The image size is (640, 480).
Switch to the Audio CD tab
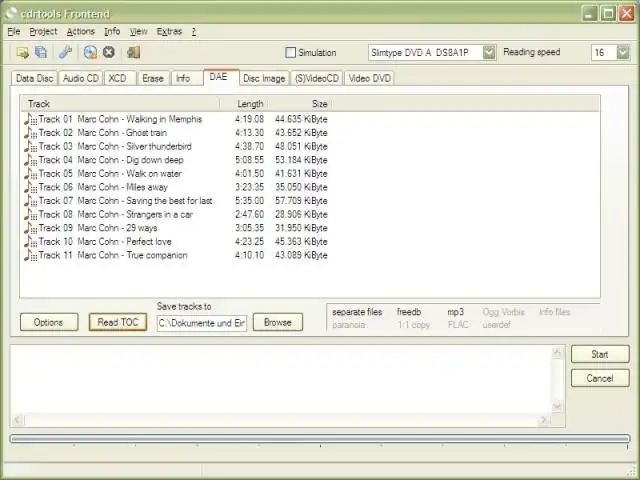tap(81, 78)
